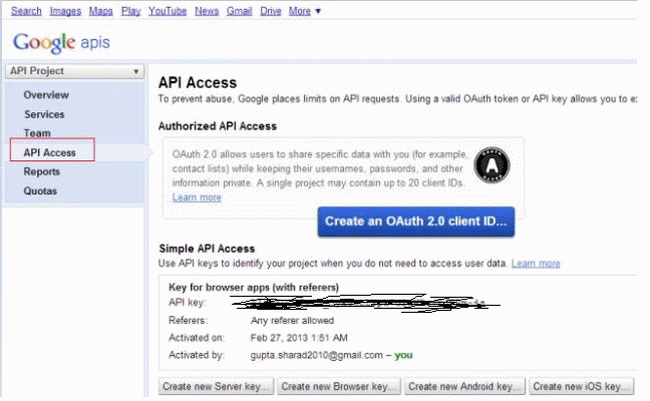The width and height of the screenshot is (650, 401).
Task: Click the 'Feb 27, 2013 1:51 AM' date
Action: (299, 338)
